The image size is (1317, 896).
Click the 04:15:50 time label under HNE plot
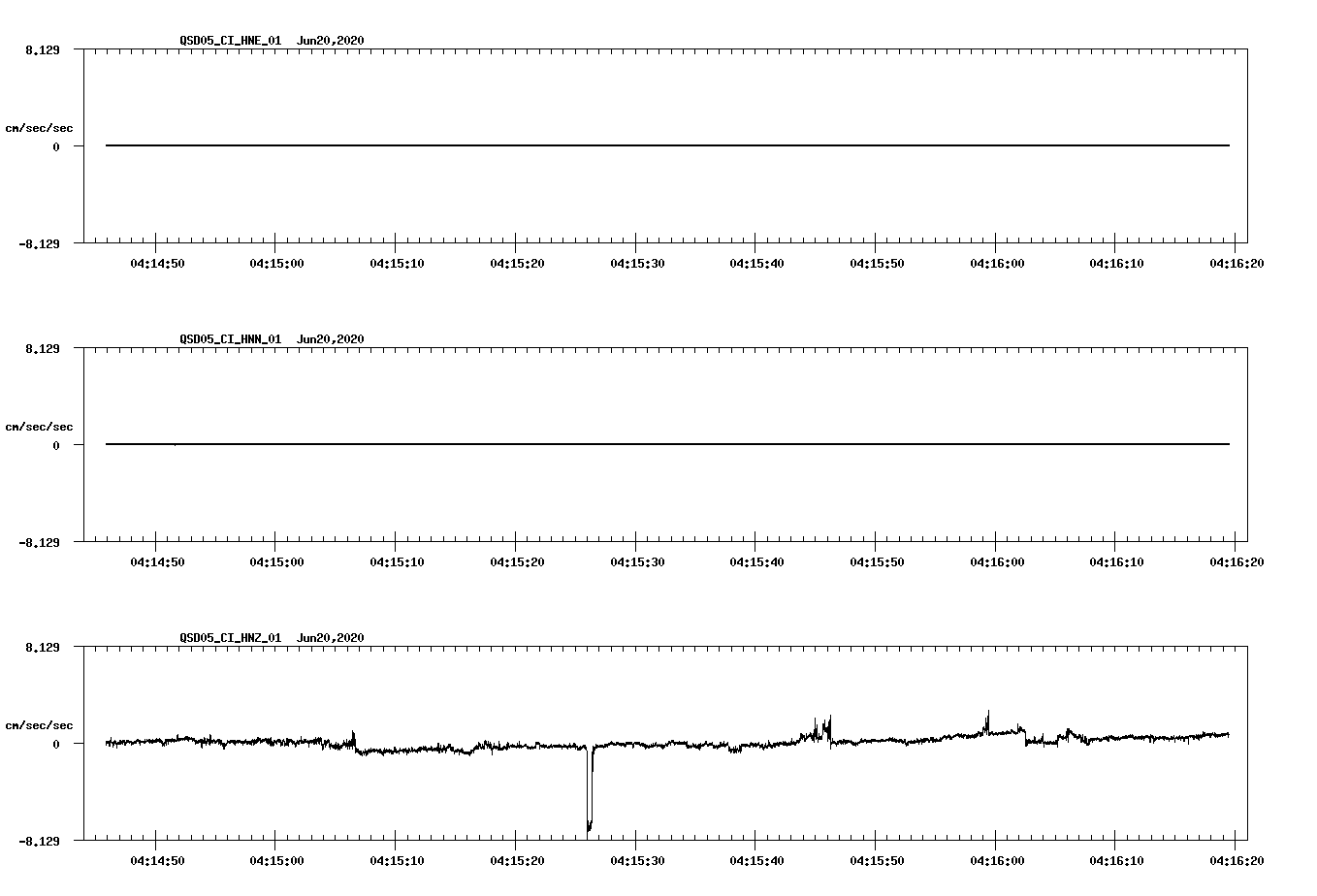(x=877, y=263)
